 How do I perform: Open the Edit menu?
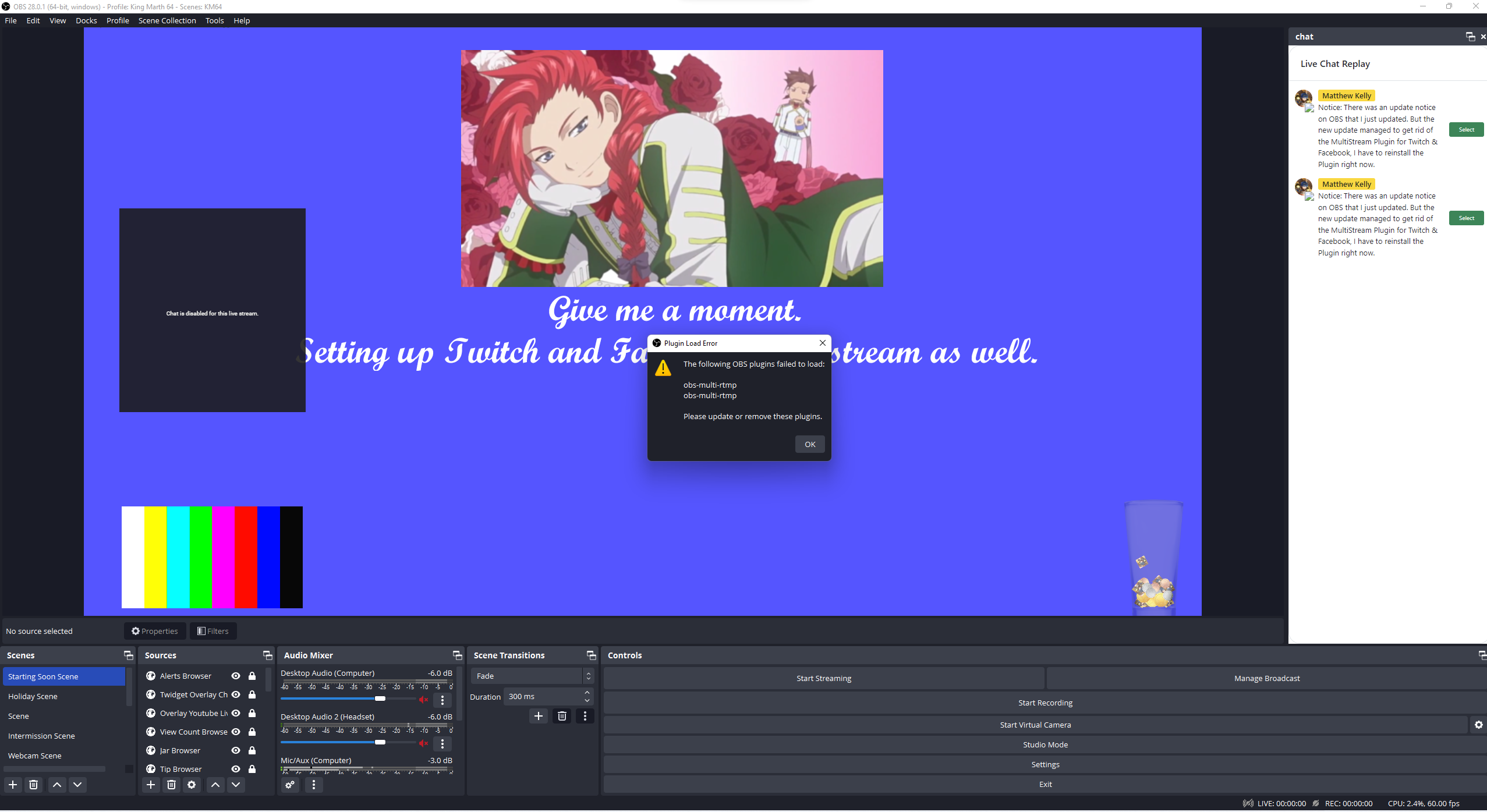(x=33, y=20)
